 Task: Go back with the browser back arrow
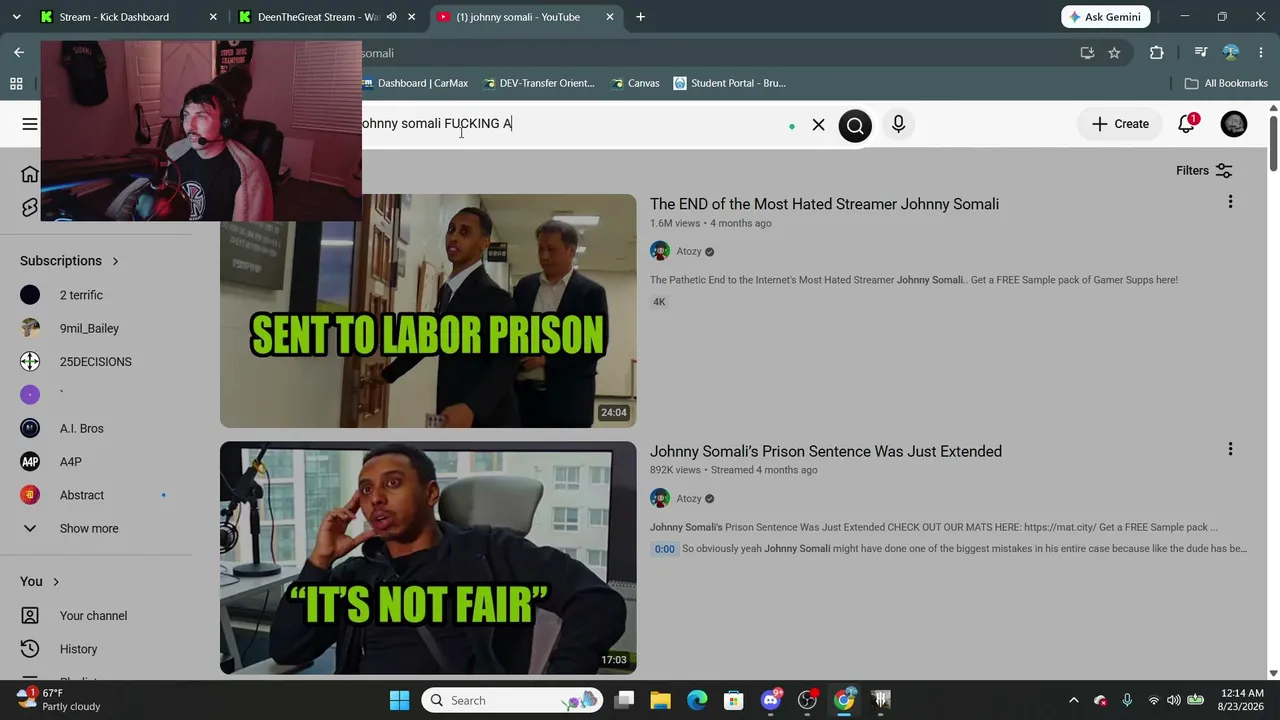tap(19, 53)
